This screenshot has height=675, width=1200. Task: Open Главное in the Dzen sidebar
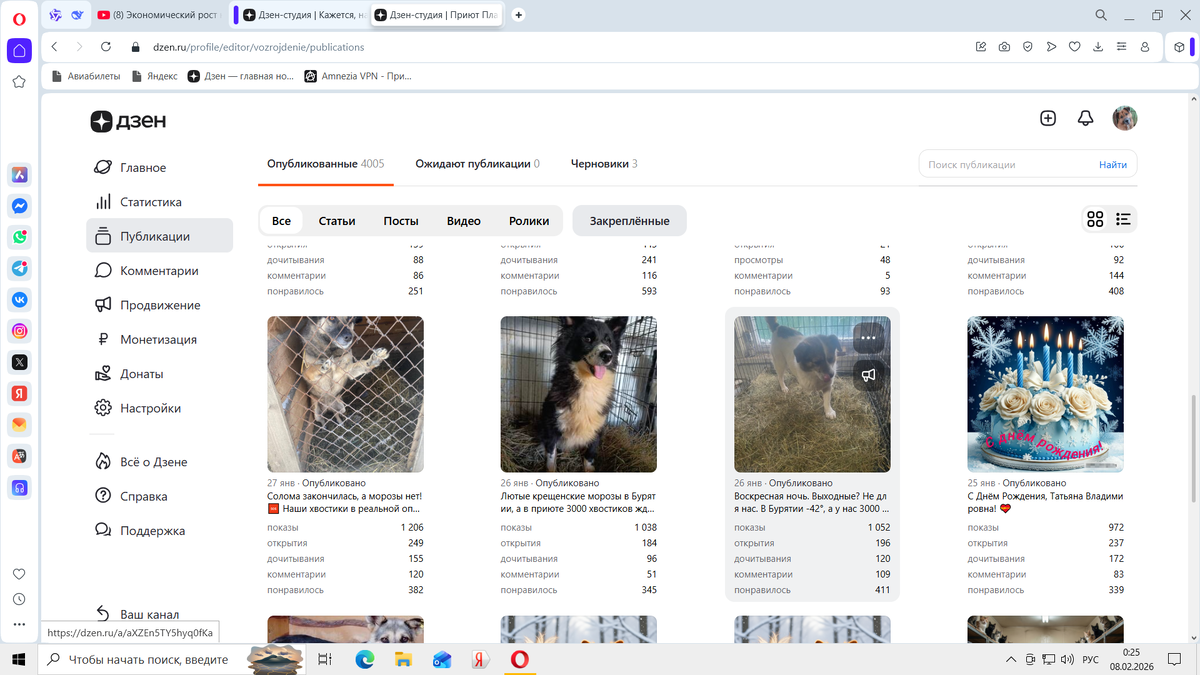coord(143,168)
